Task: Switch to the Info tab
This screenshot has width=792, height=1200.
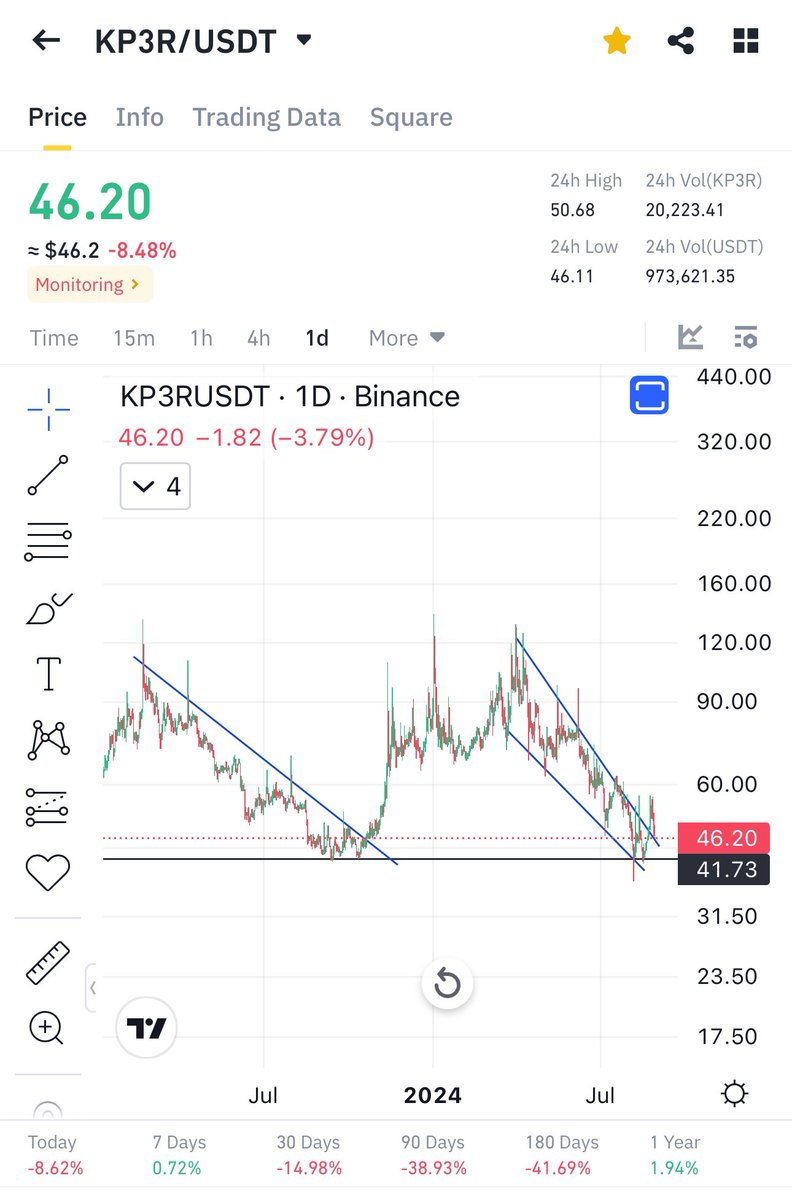Action: click(x=139, y=117)
